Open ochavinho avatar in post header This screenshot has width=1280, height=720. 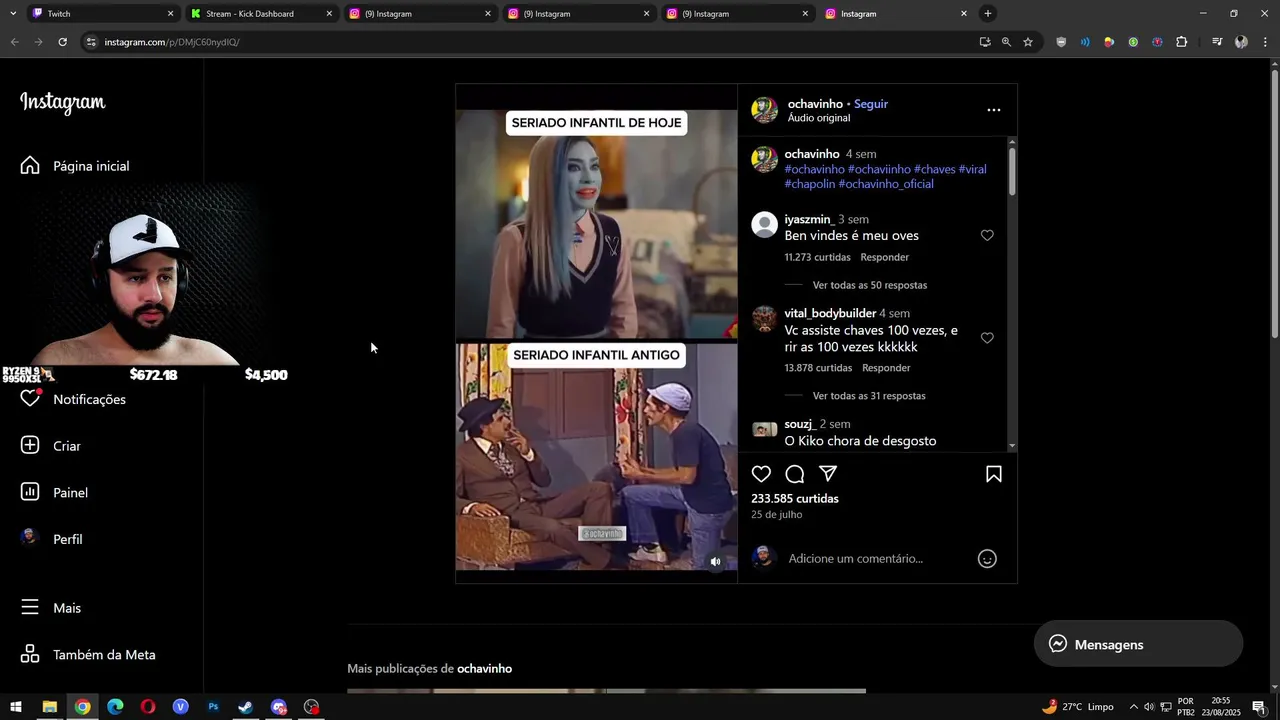[765, 110]
